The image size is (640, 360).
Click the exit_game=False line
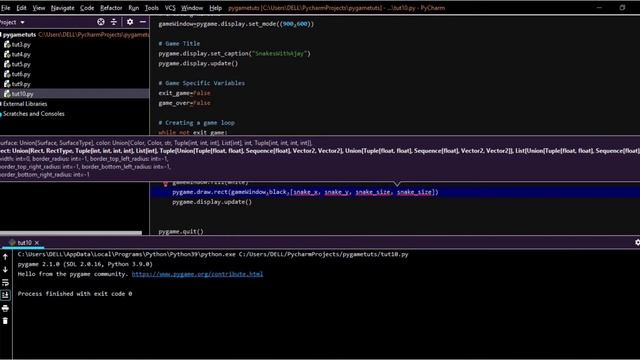coord(184,93)
